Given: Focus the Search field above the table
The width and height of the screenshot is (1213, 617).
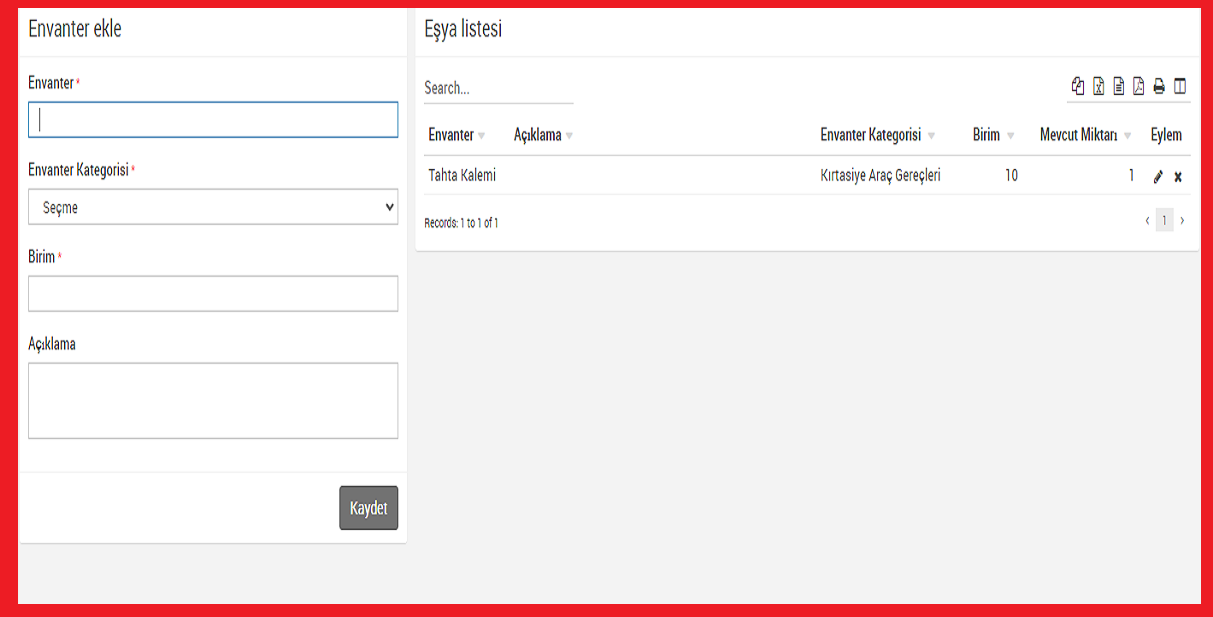Looking at the screenshot, I should pyautogui.click(x=498, y=88).
